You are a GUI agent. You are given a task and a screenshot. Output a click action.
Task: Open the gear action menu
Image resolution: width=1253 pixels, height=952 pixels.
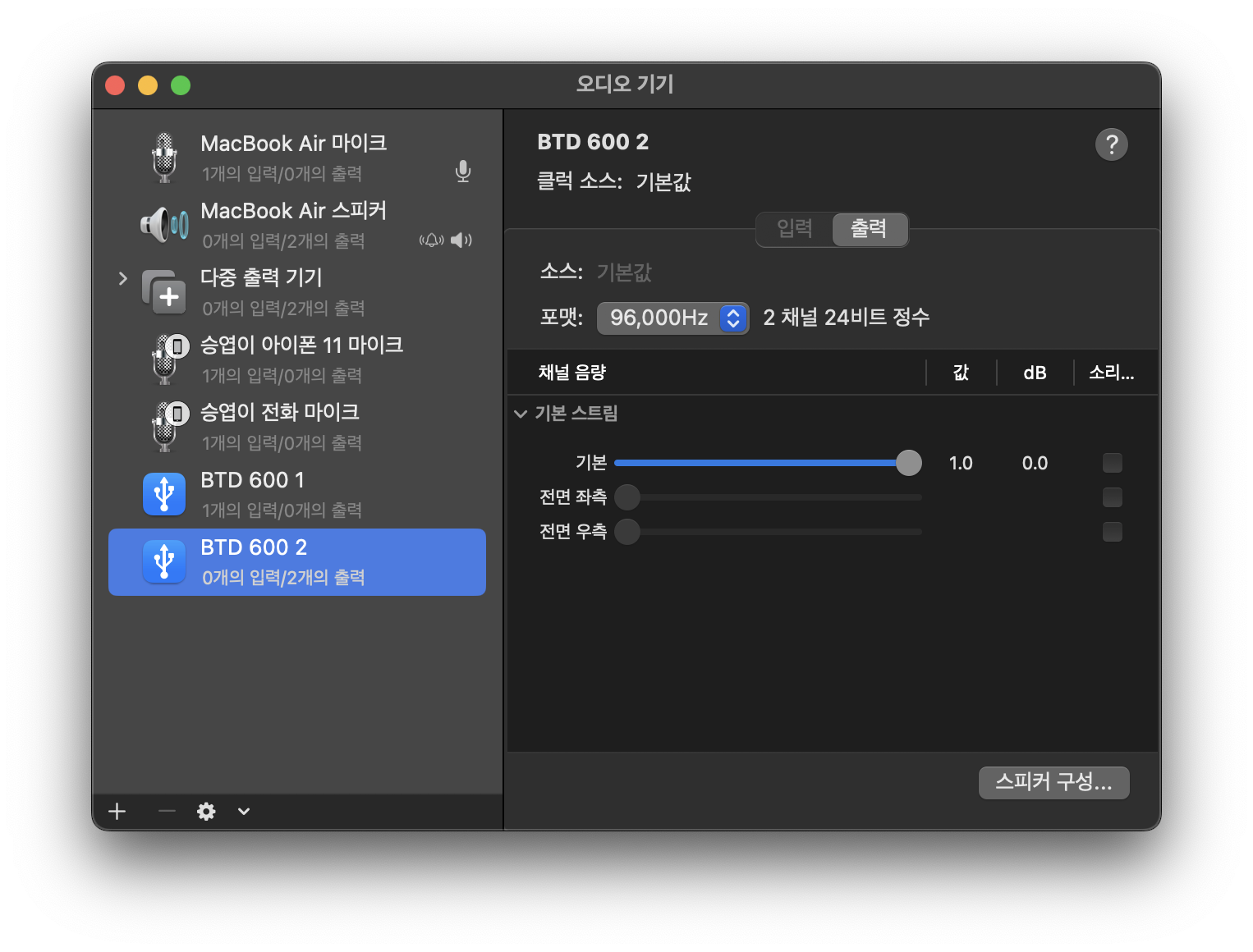pos(206,812)
